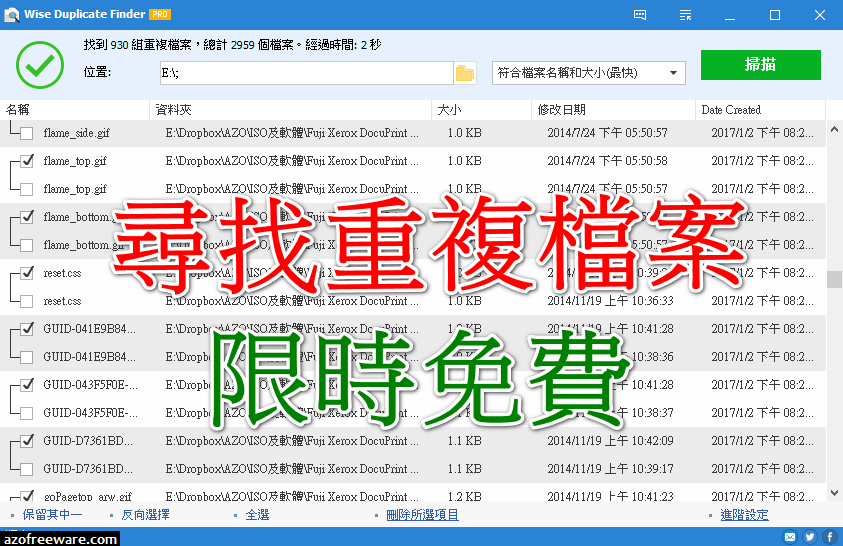Click the folder browse icon

point(465,73)
